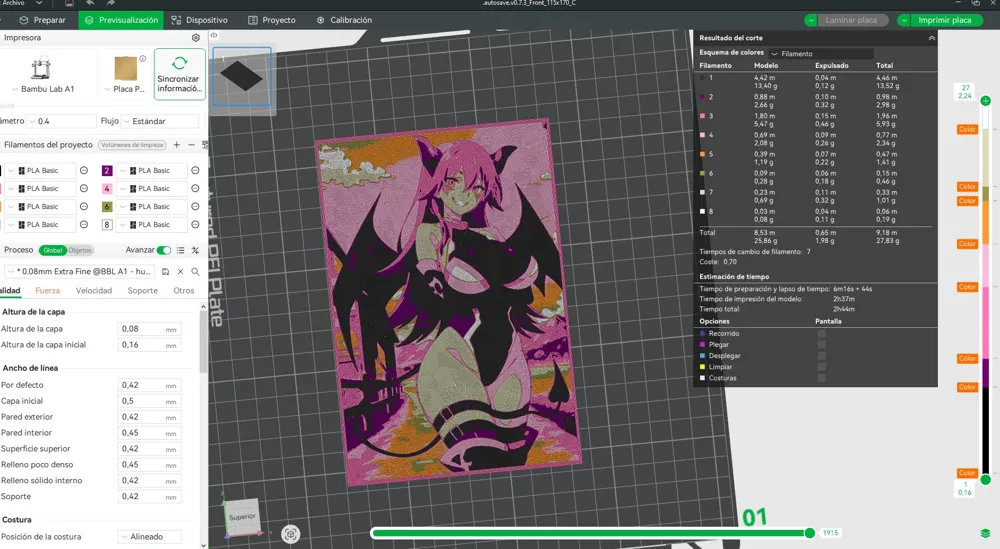1000x549 pixels.
Task: Toggle Costuras display checkbox
Action: (x=821, y=378)
